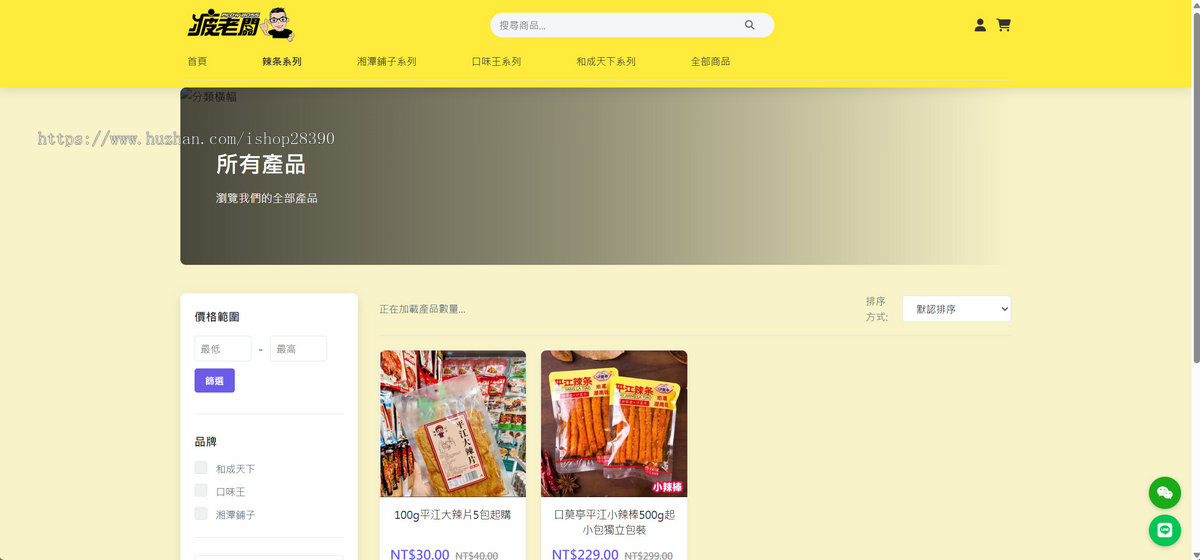
Task: Click the NT$229.00 price text
Action: 585,555
